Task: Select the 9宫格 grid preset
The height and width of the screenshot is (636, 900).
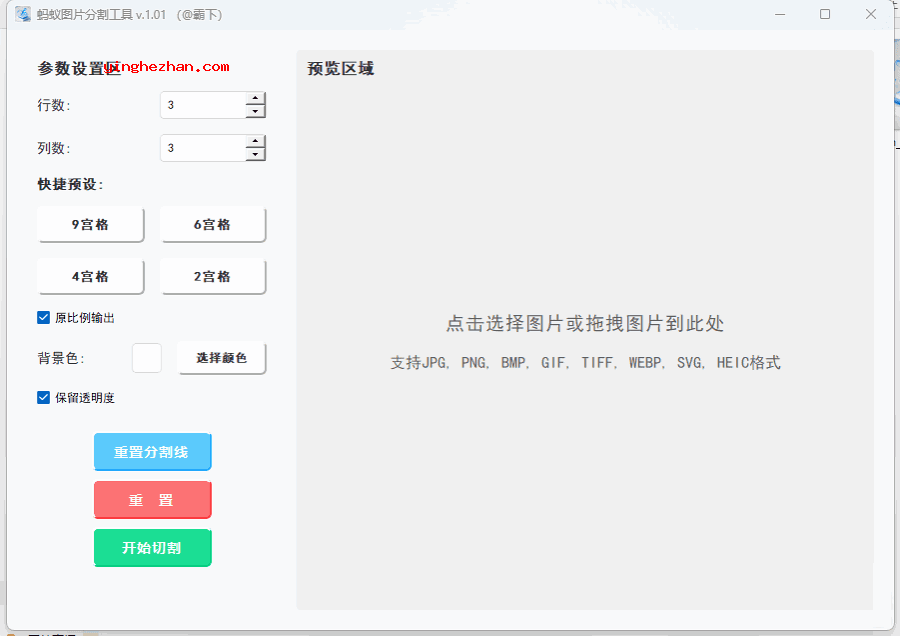Action: click(91, 224)
